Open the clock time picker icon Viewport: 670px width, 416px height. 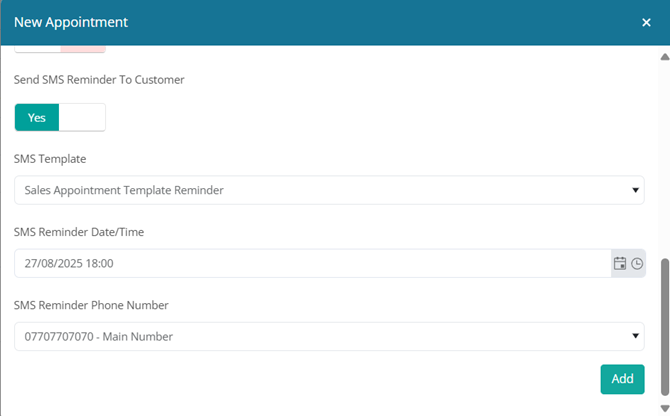637,264
